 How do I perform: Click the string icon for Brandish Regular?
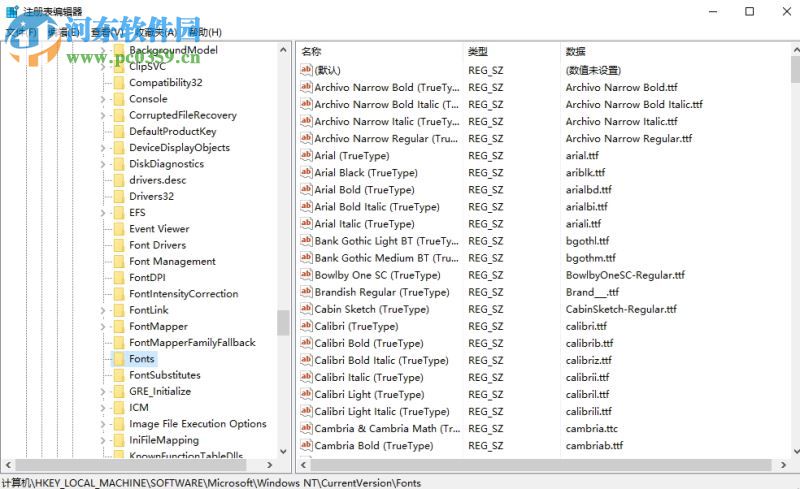306,291
